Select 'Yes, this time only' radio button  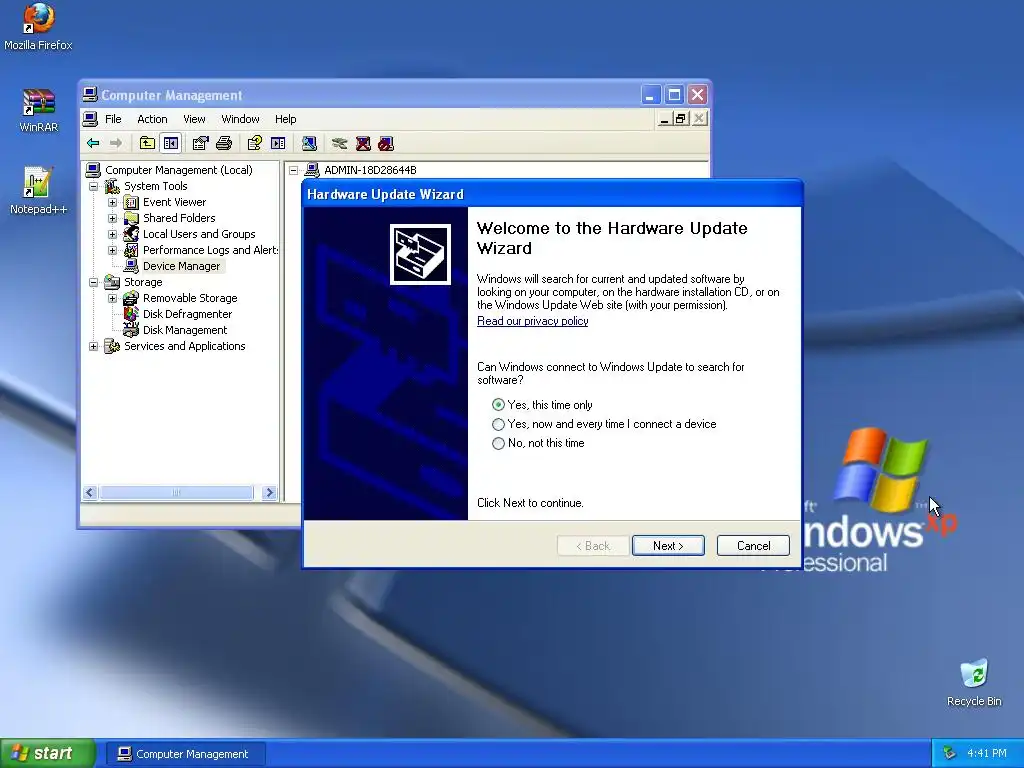pyautogui.click(x=498, y=405)
